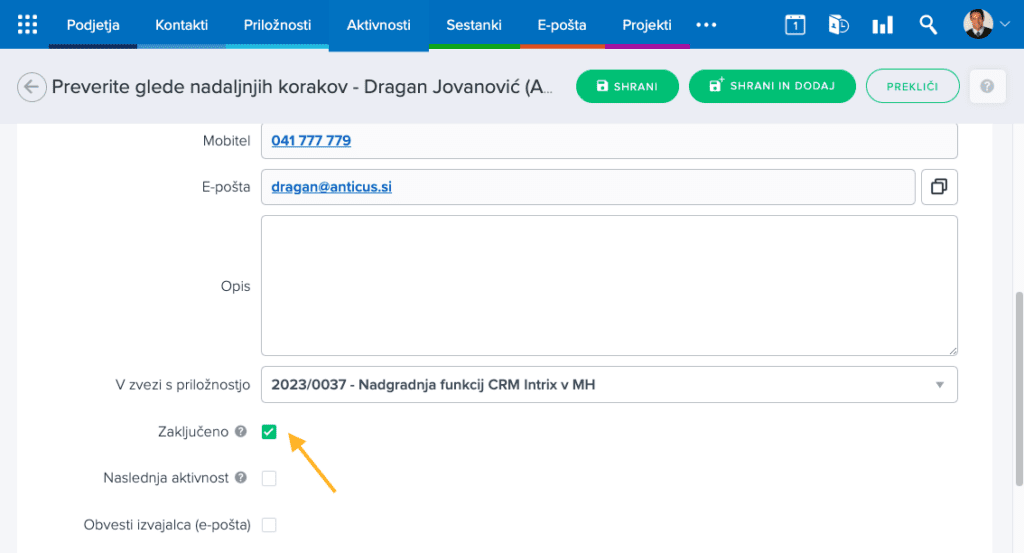Click the copy icon next to E-pošta
The width and height of the screenshot is (1024, 553).
pyautogui.click(x=939, y=187)
